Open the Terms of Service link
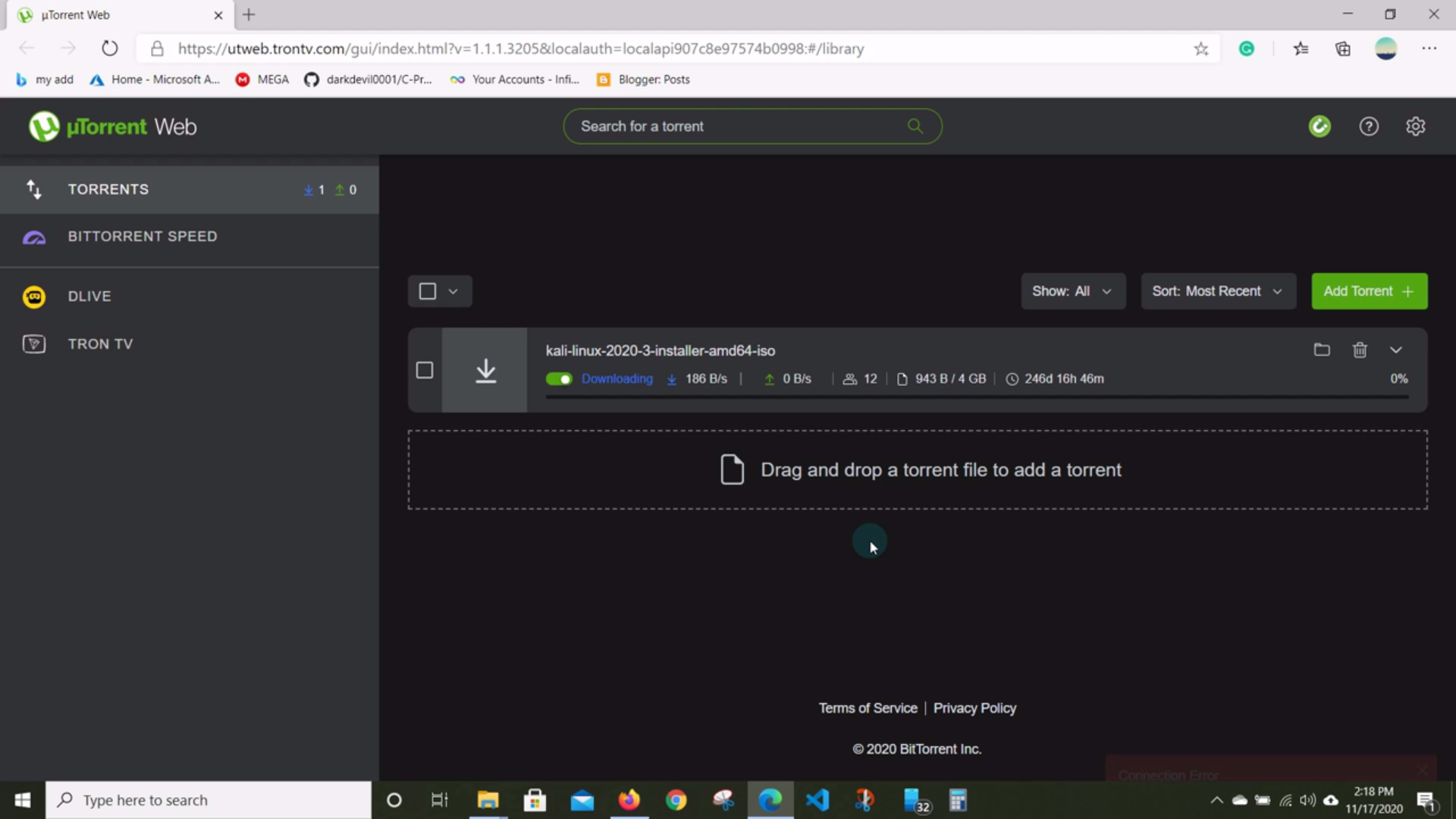 tap(868, 708)
